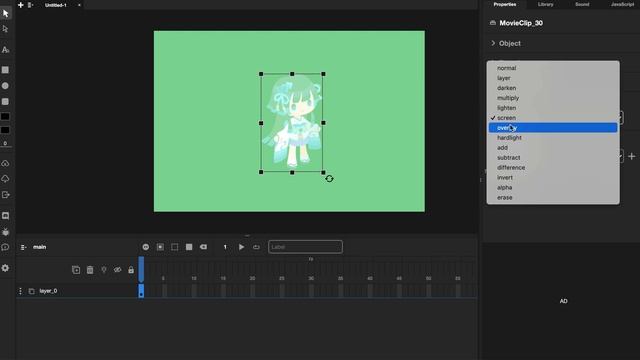This screenshot has width=640, height=360.
Task: Open the fill color swatch
Action: 5,117
